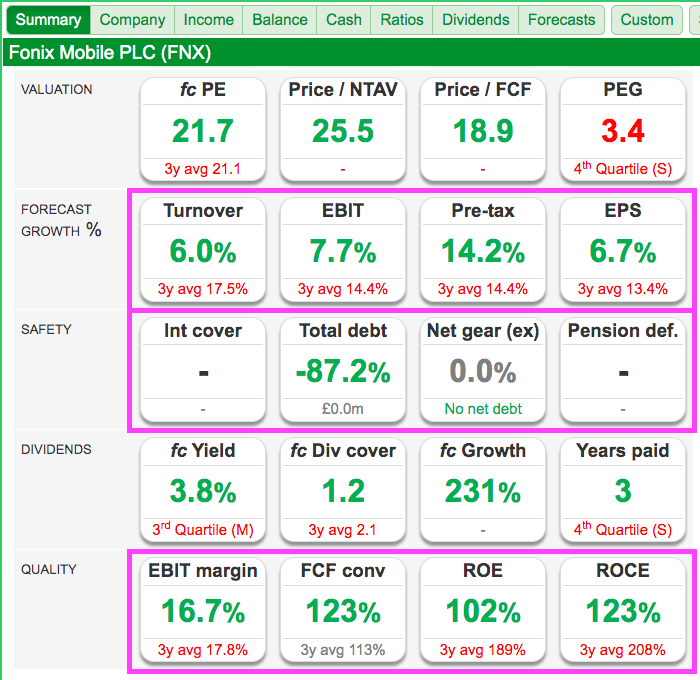Select the fc Growth dividend card

483,490
